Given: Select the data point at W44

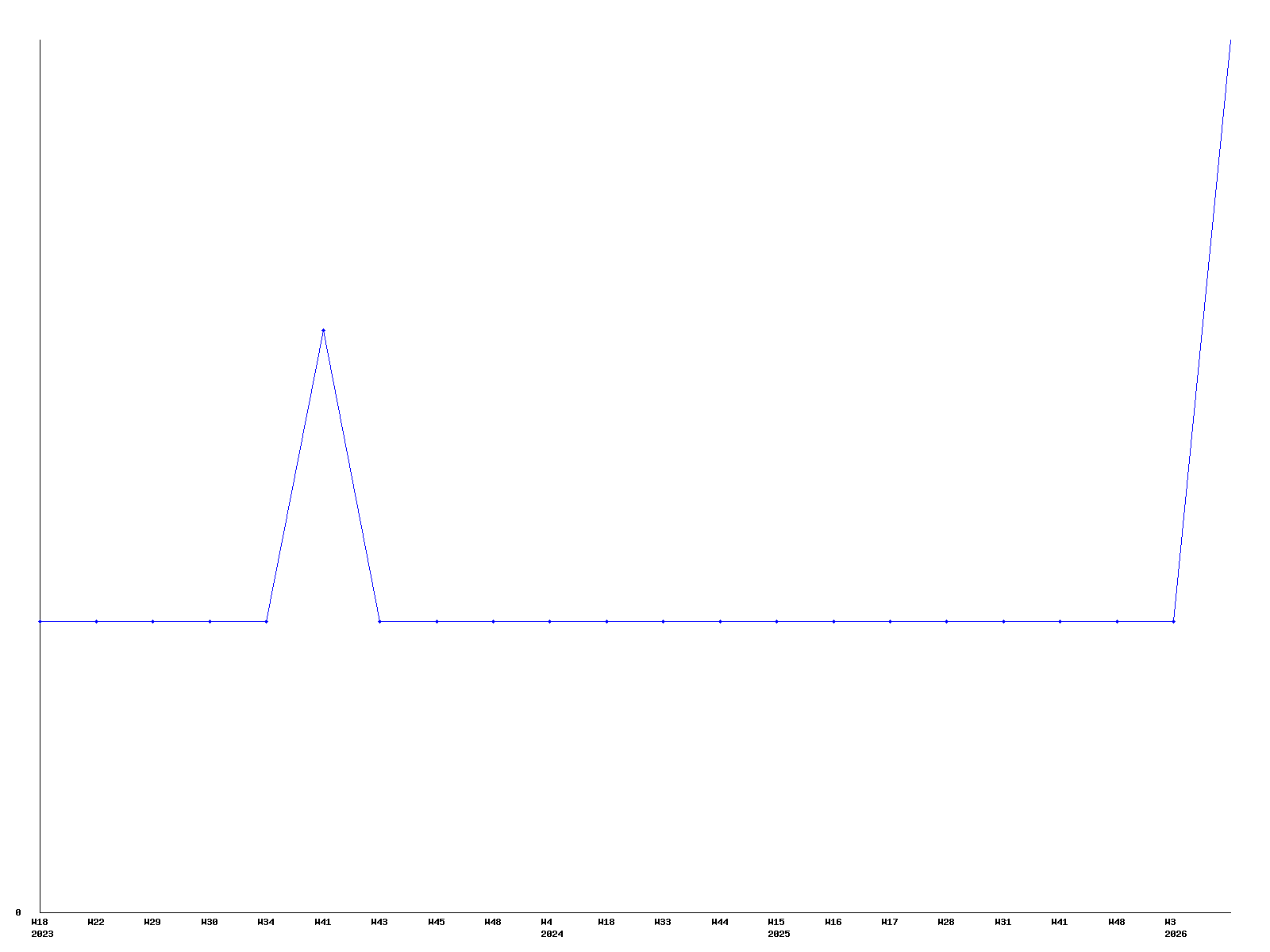Looking at the screenshot, I should tap(720, 621).
